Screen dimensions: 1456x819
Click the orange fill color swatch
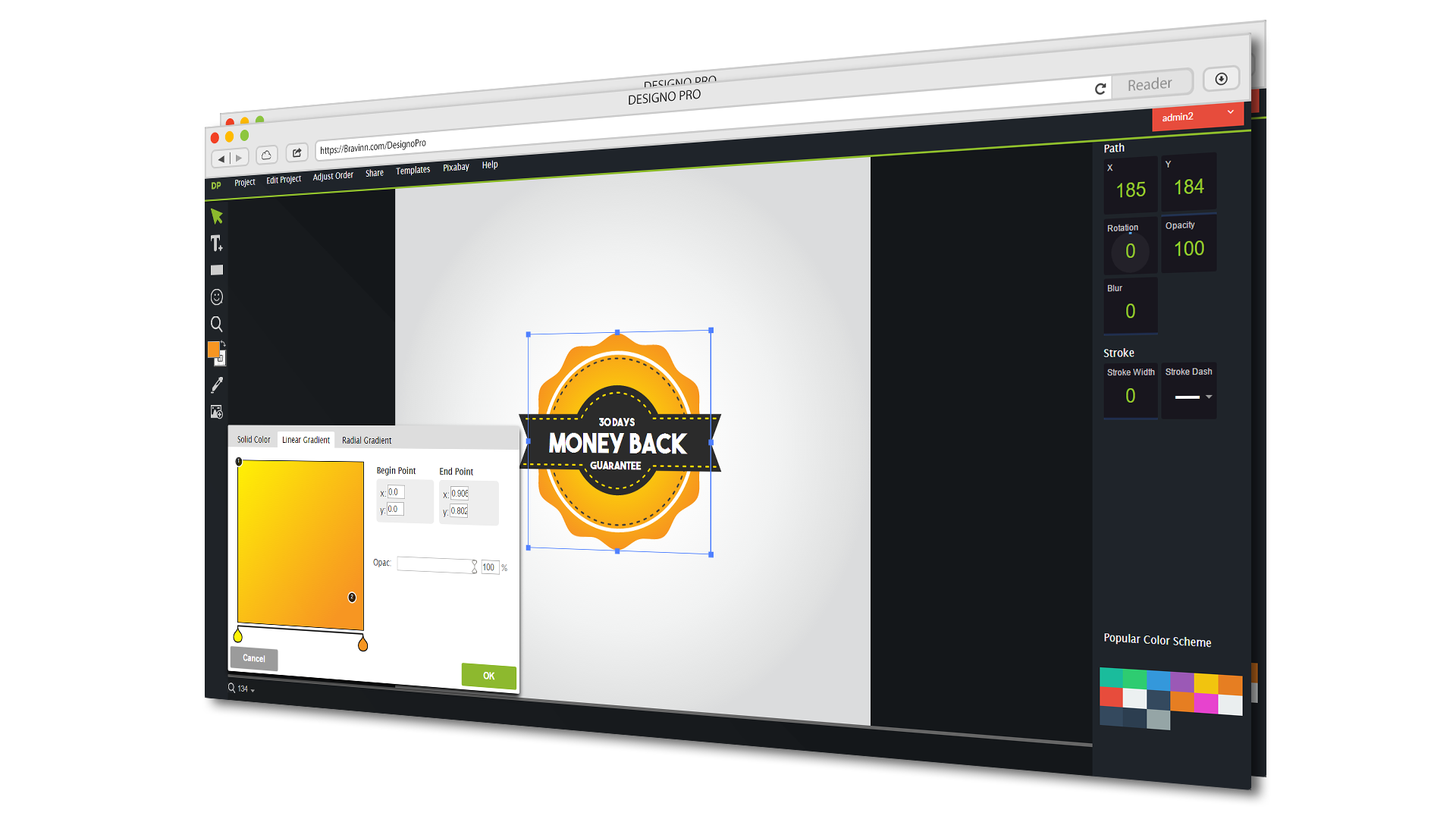tap(214, 350)
